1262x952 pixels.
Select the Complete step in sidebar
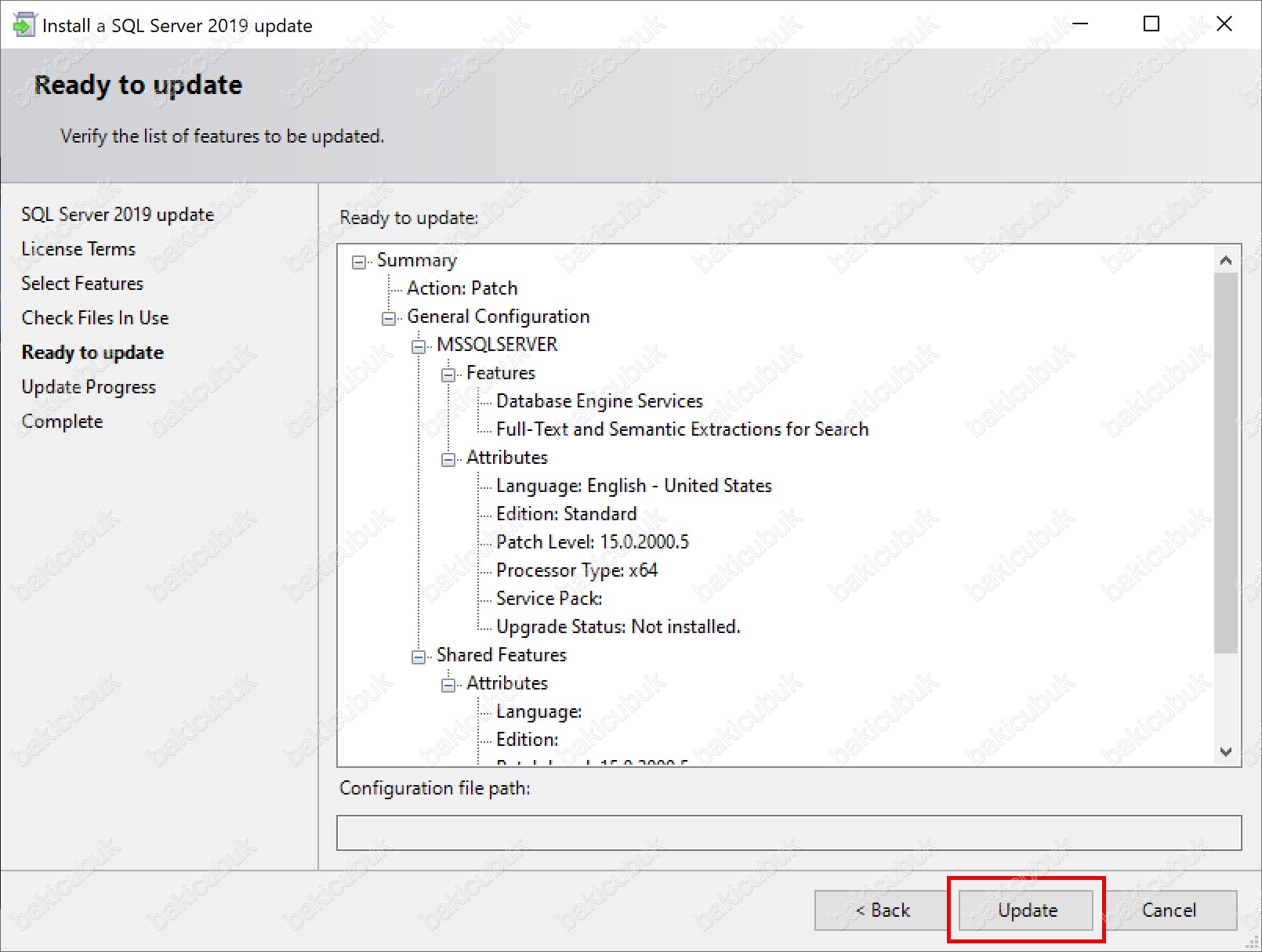62,422
